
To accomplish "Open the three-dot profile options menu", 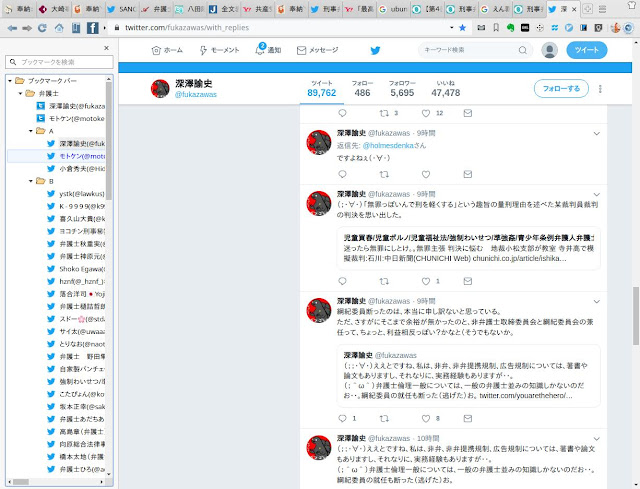I will pos(600,89).
